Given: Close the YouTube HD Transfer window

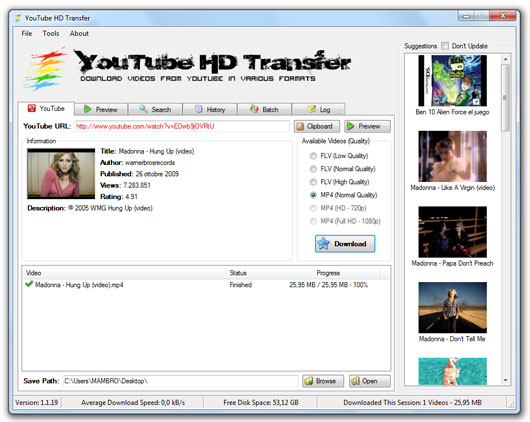Looking at the screenshot, I should point(503,16).
